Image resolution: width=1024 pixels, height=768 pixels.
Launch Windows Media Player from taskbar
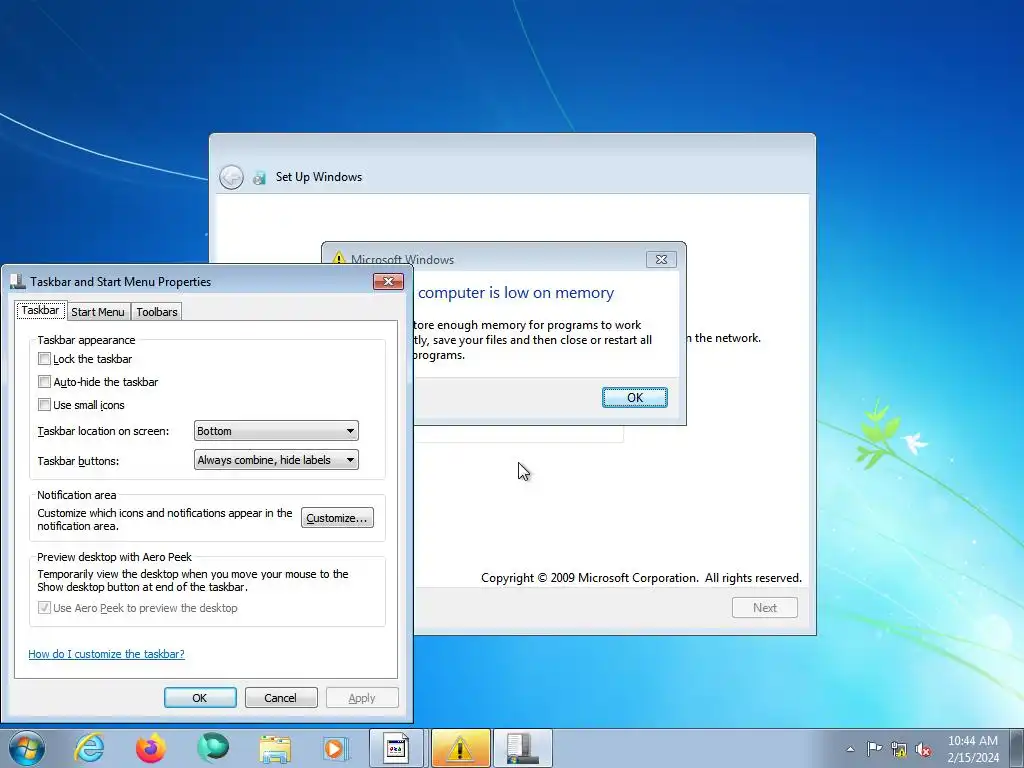pos(336,748)
